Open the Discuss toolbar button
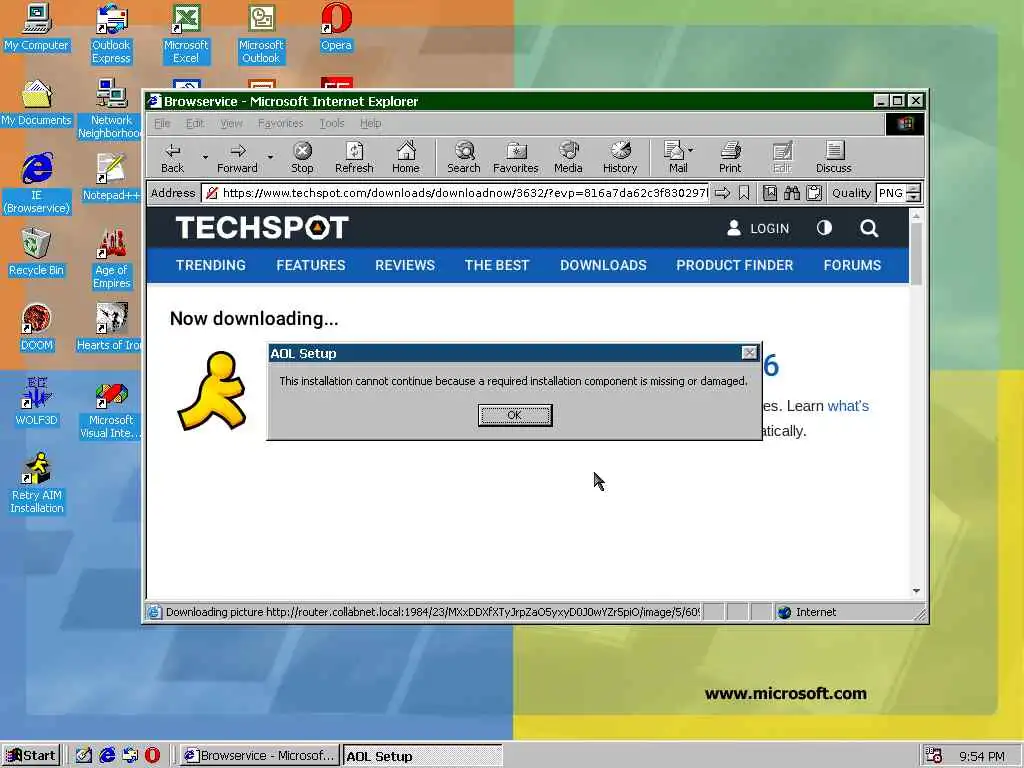The width and height of the screenshot is (1024, 768). point(833,157)
